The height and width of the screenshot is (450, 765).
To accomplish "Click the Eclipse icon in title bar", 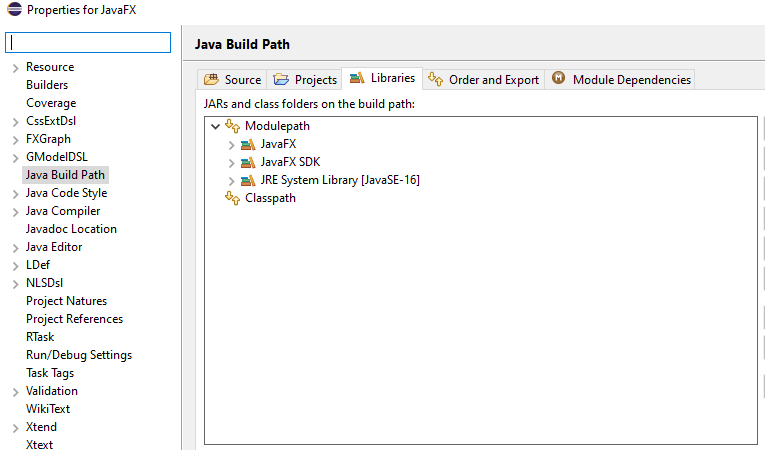I will (14, 10).
